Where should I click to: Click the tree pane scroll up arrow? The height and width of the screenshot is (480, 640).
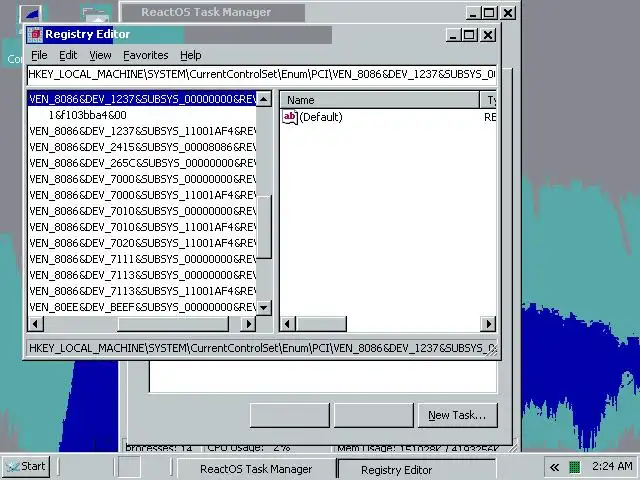click(264, 99)
